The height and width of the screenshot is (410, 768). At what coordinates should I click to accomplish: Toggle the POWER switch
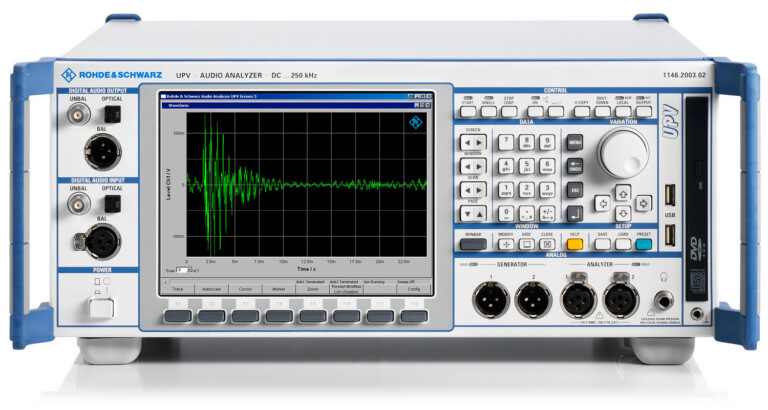click(x=99, y=307)
